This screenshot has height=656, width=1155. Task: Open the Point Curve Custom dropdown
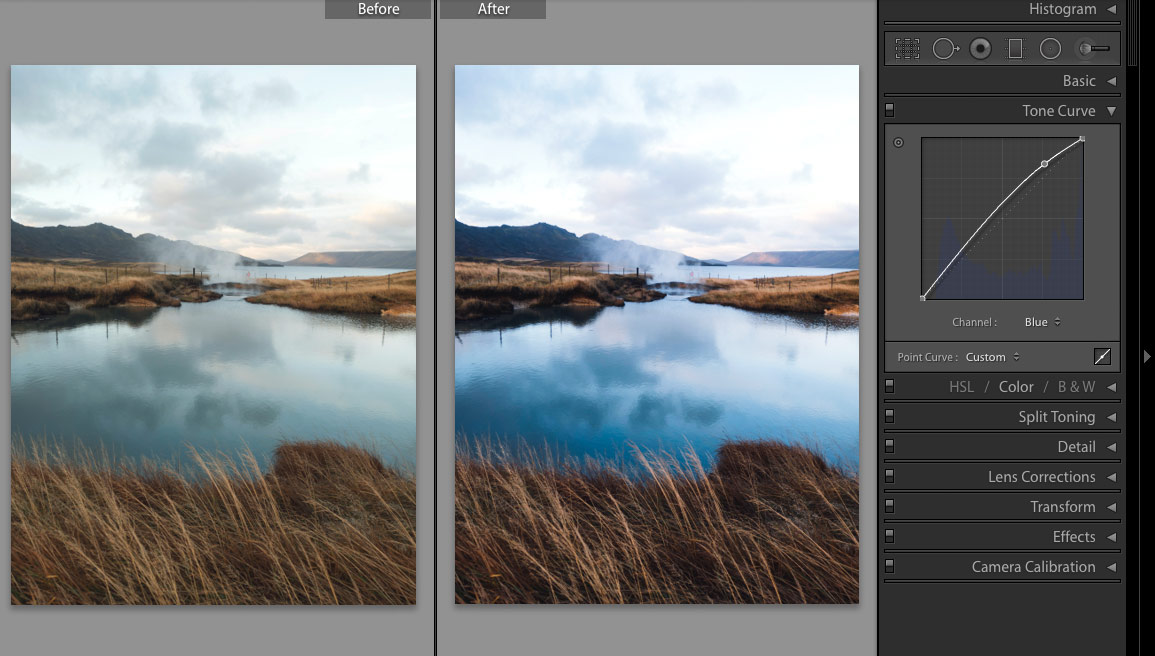(x=990, y=356)
